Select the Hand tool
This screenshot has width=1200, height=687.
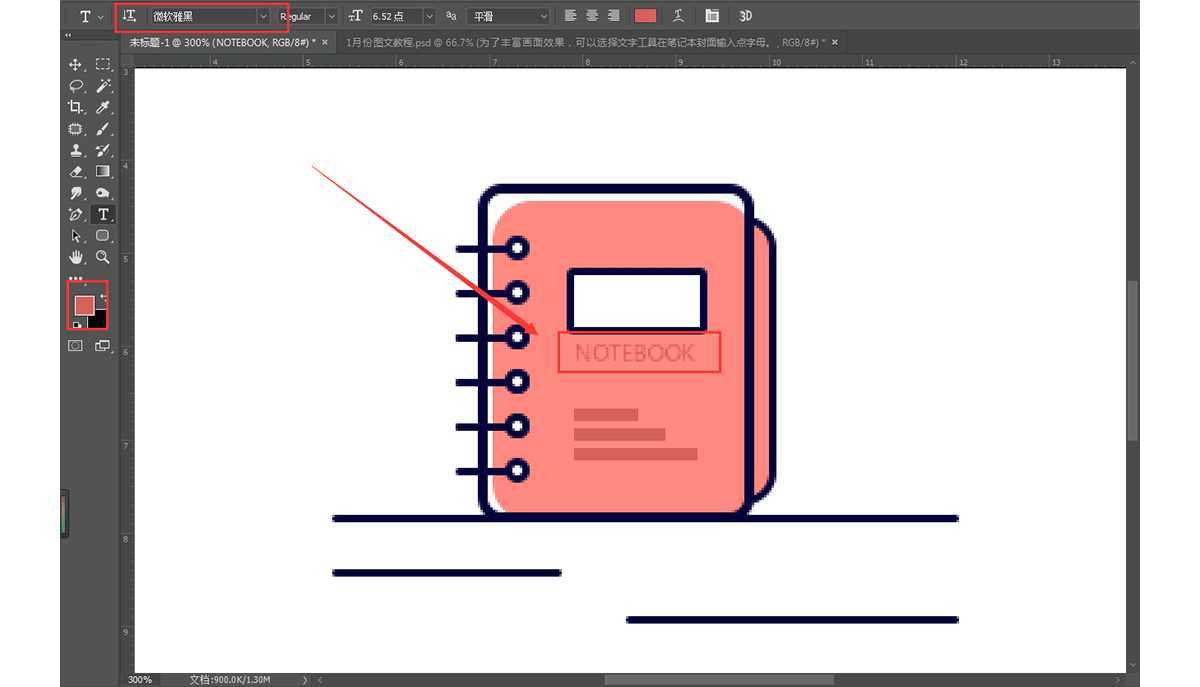(75, 257)
